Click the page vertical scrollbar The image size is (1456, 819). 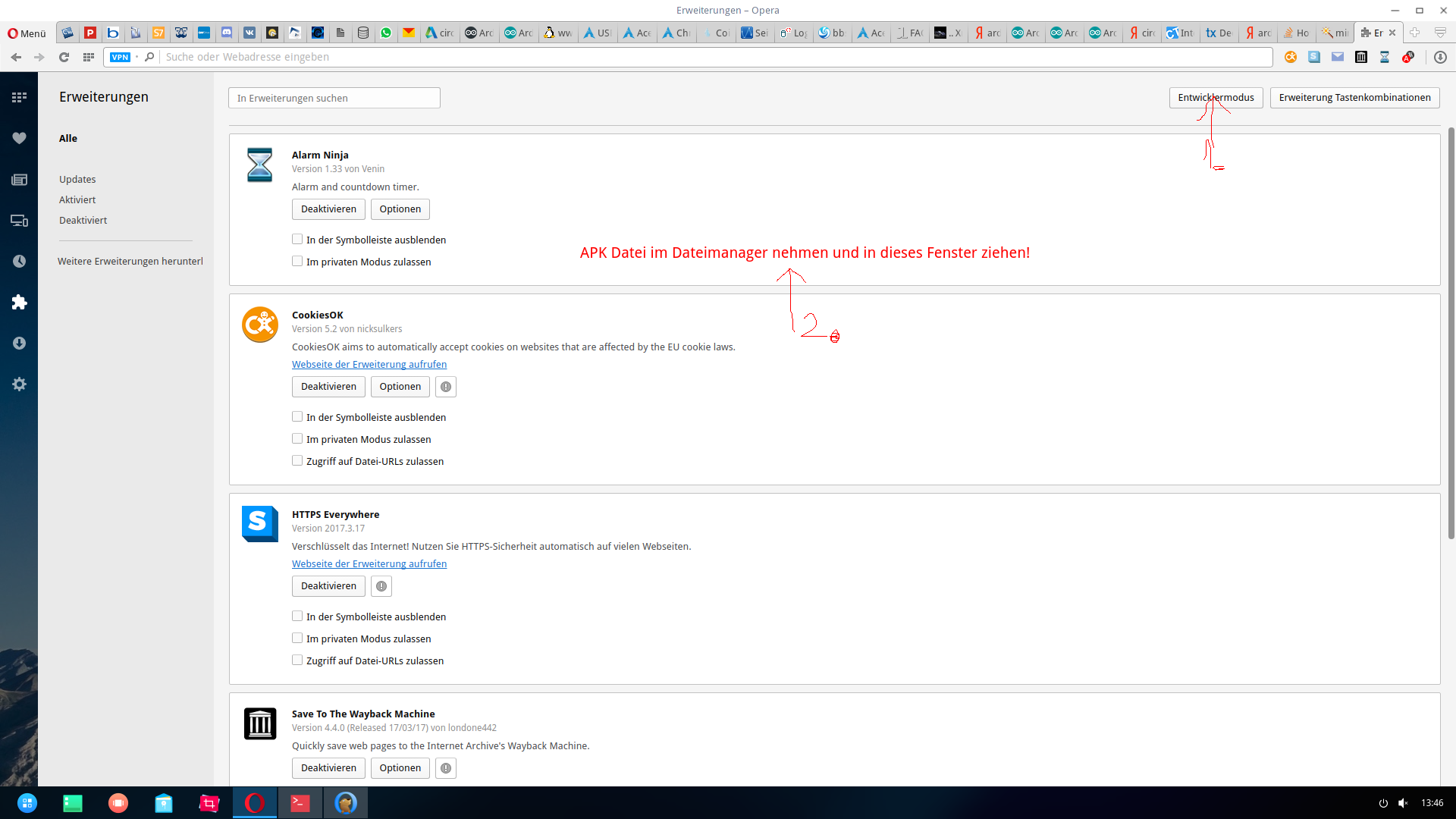pos(1451,334)
